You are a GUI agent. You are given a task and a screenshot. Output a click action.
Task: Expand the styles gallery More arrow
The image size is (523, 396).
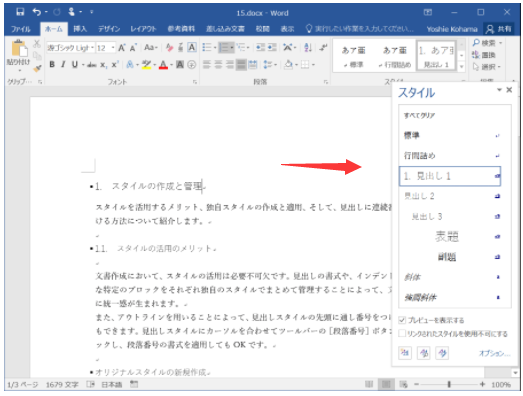462,67
